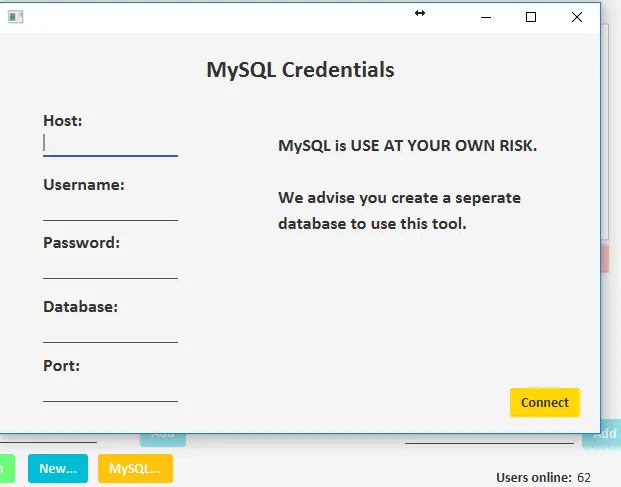Viewport: 621px width, 487px height.
Task: Click the 'Password:' label
Action: click(x=82, y=242)
